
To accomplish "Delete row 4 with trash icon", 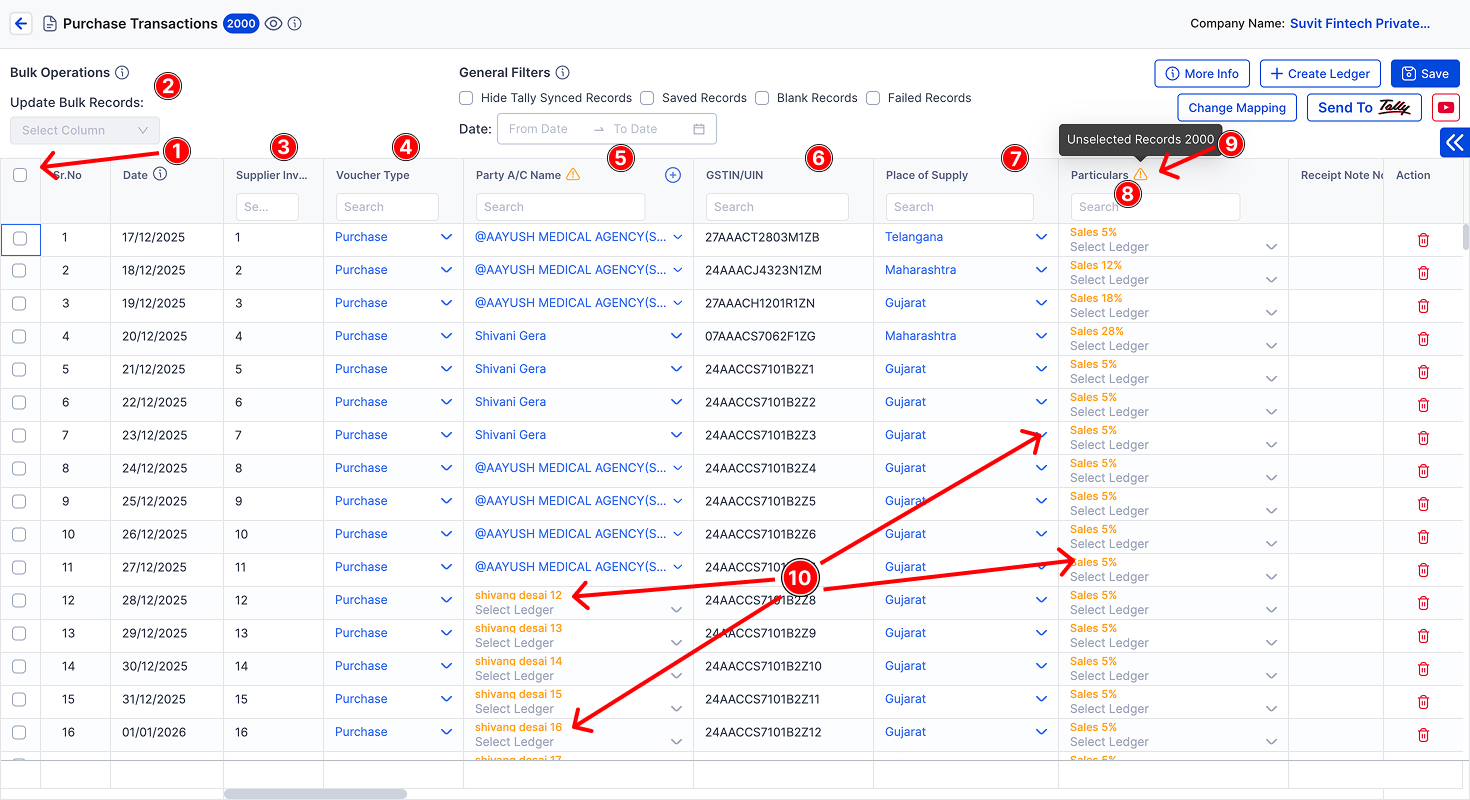I will coord(1423,339).
